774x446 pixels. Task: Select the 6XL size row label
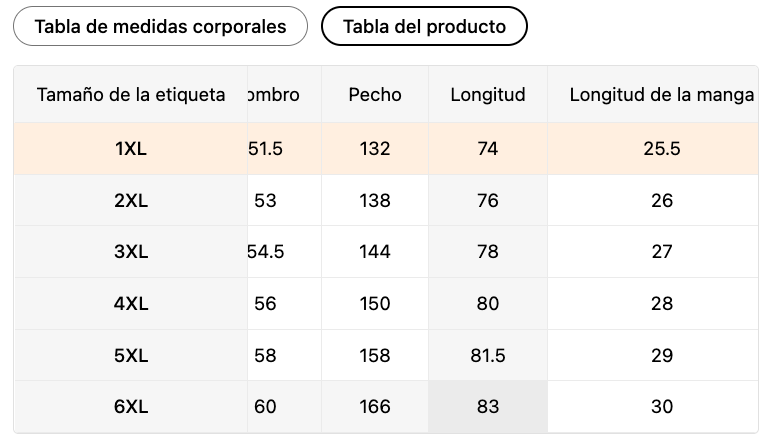tap(131, 407)
